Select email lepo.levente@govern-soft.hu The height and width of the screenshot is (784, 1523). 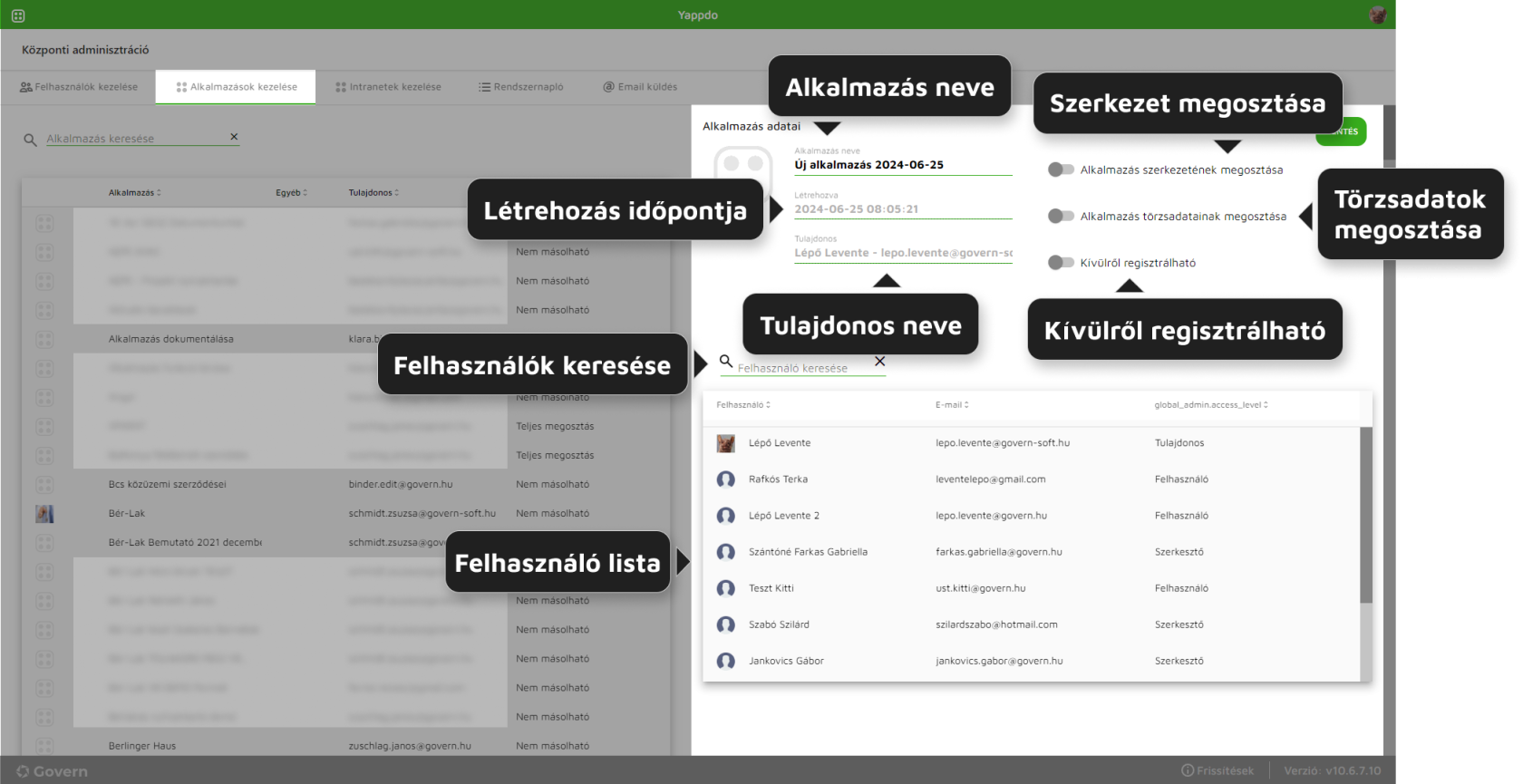pyautogui.click(x=1003, y=443)
